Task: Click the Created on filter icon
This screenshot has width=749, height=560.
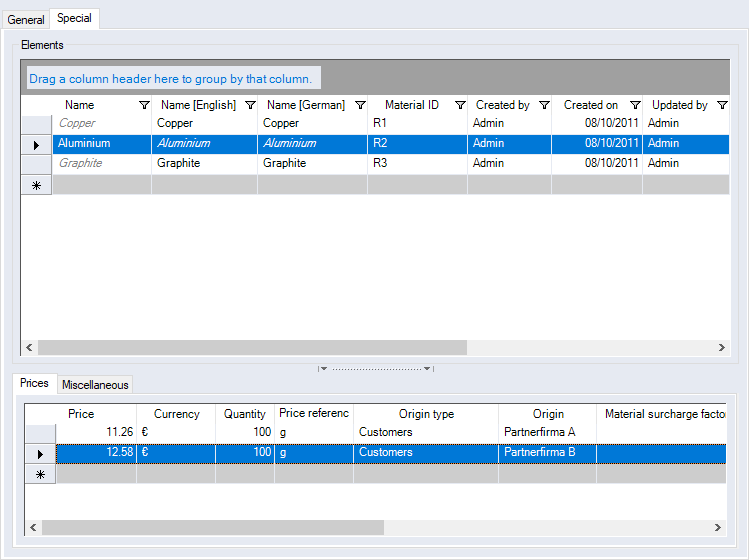Action: tap(634, 105)
